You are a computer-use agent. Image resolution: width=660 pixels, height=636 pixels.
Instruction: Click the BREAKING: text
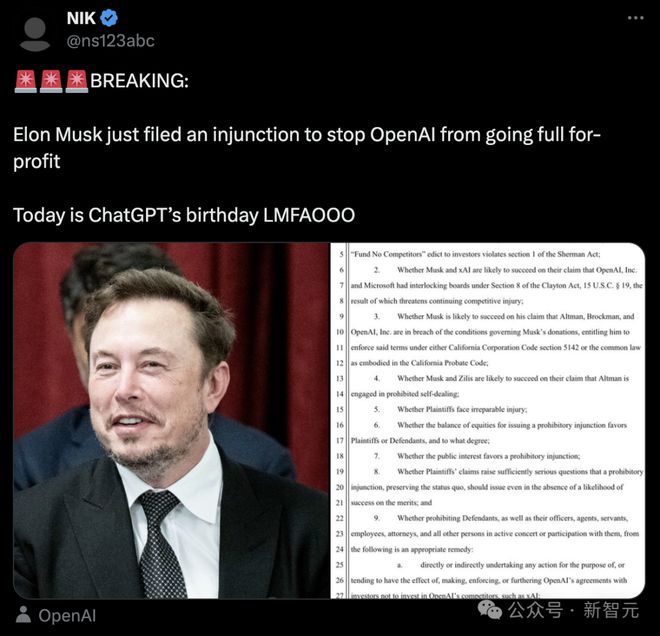point(139,82)
